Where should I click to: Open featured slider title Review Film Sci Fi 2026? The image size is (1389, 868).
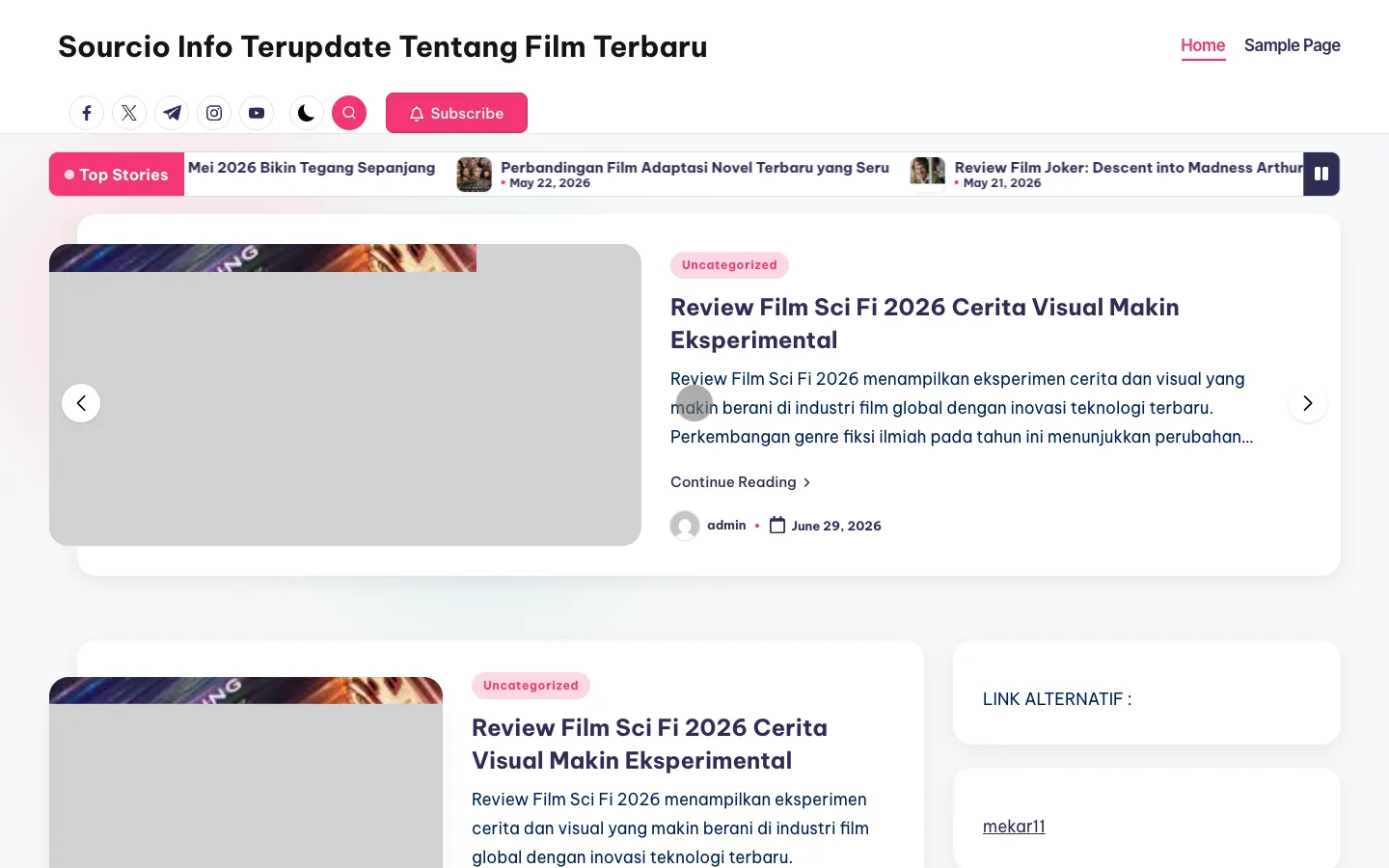(924, 323)
